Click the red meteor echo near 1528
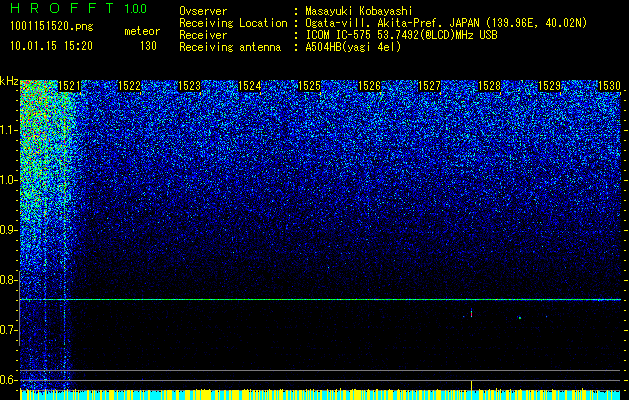This screenshot has height=400, width=629. tap(471, 313)
